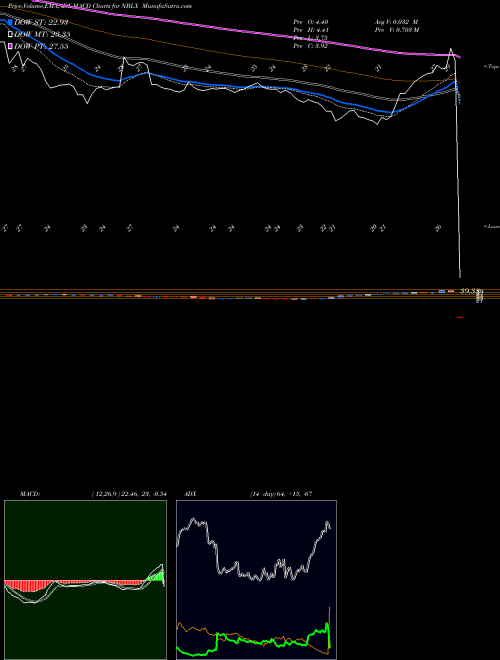This screenshot has height=660, width=500.
Task: Click the 'Avg V: 0.032 M' value
Action: [x=396, y=22]
